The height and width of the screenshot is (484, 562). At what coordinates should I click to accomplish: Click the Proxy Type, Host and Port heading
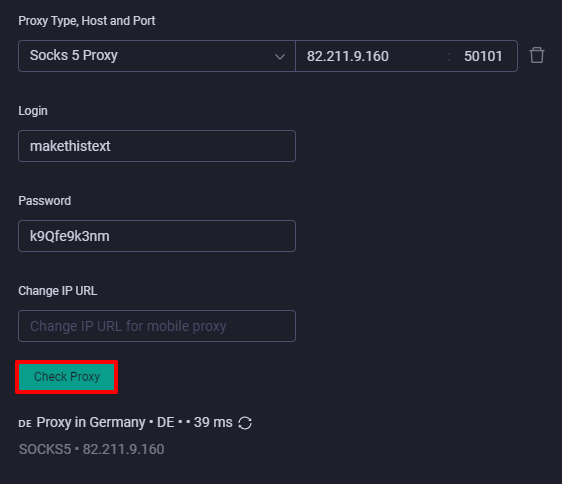87,21
